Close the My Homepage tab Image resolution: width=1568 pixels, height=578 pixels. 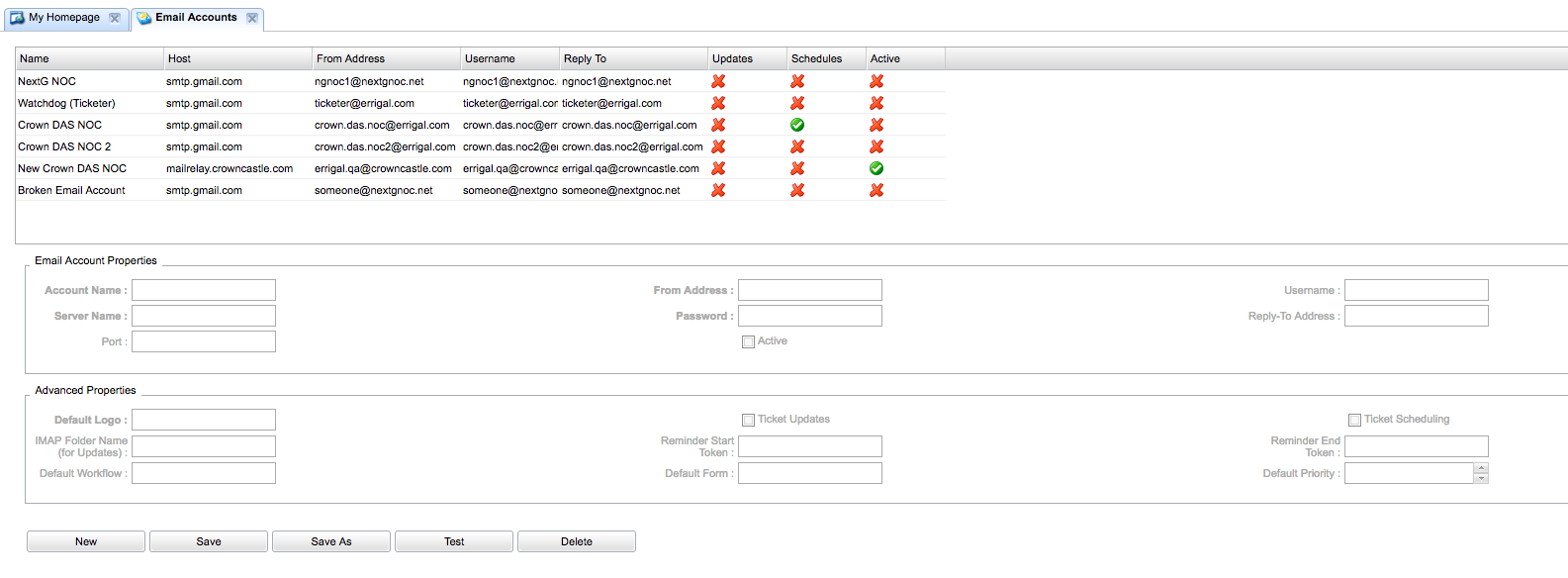point(115,18)
